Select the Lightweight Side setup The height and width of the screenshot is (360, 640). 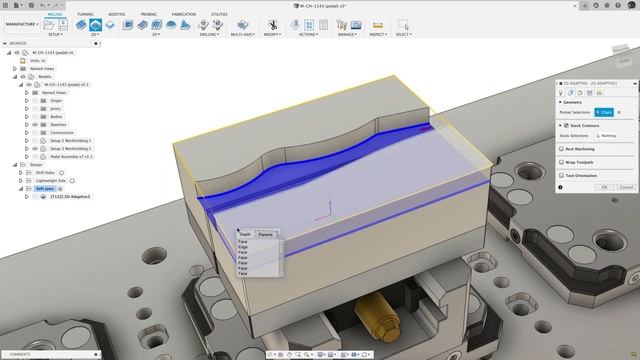pyautogui.click(x=51, y=181)
